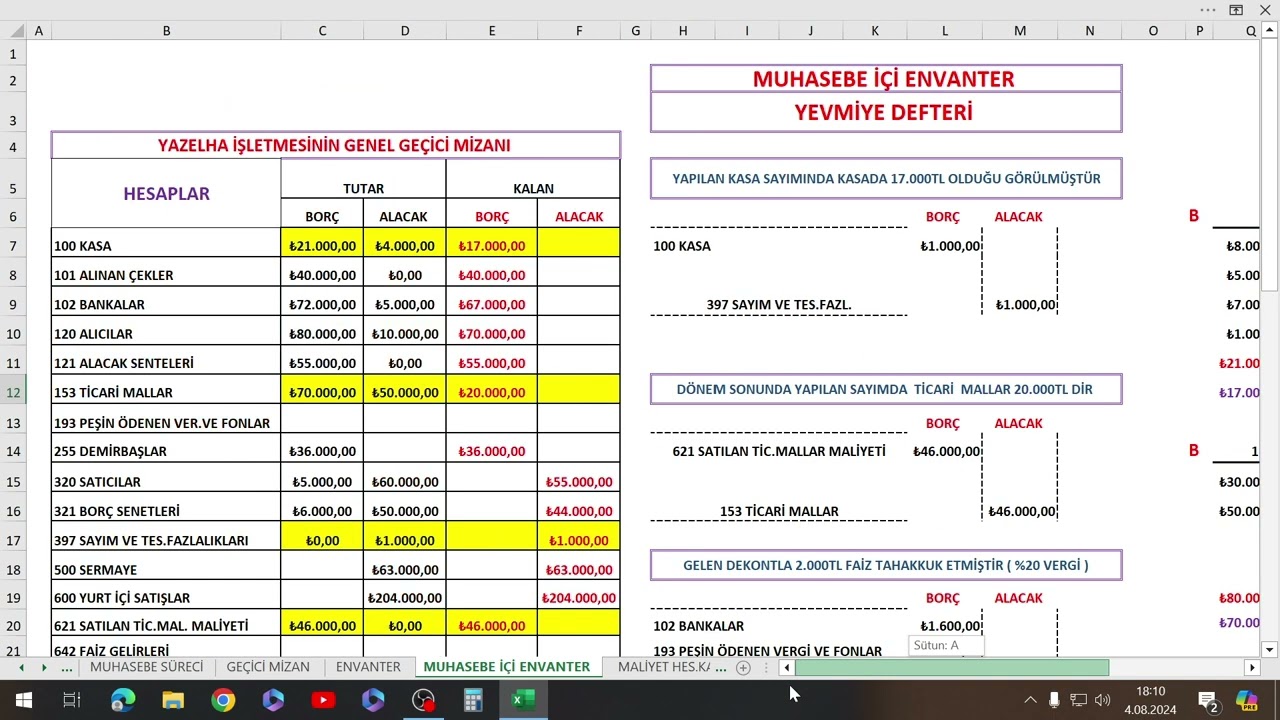The width and height of the screenshot is (1280, 720).
Task: Select column L header
Action: pos(945,31)
